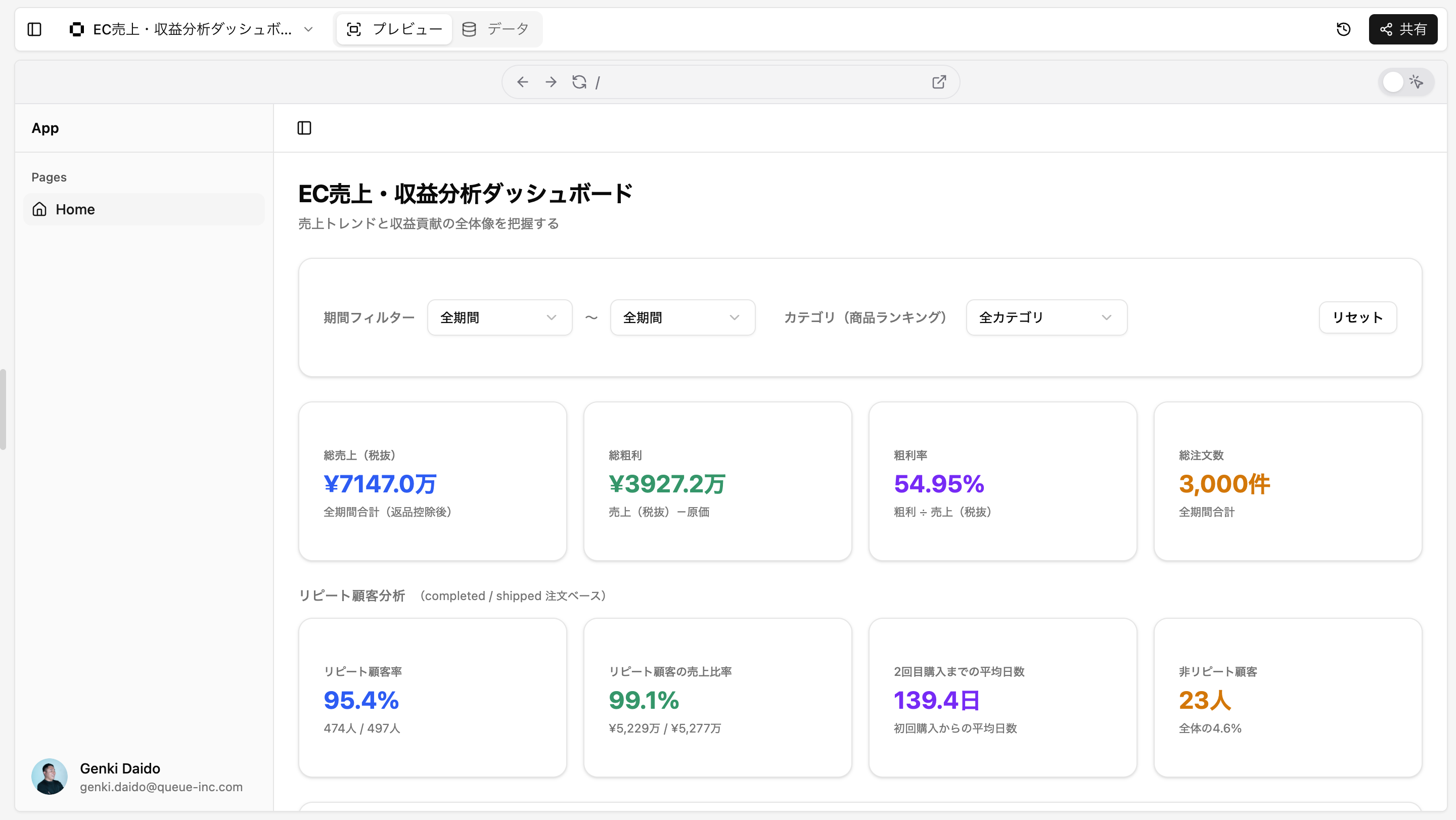Click the version history clock icon
The image size is (1456, 820).
coord(1344,29)
